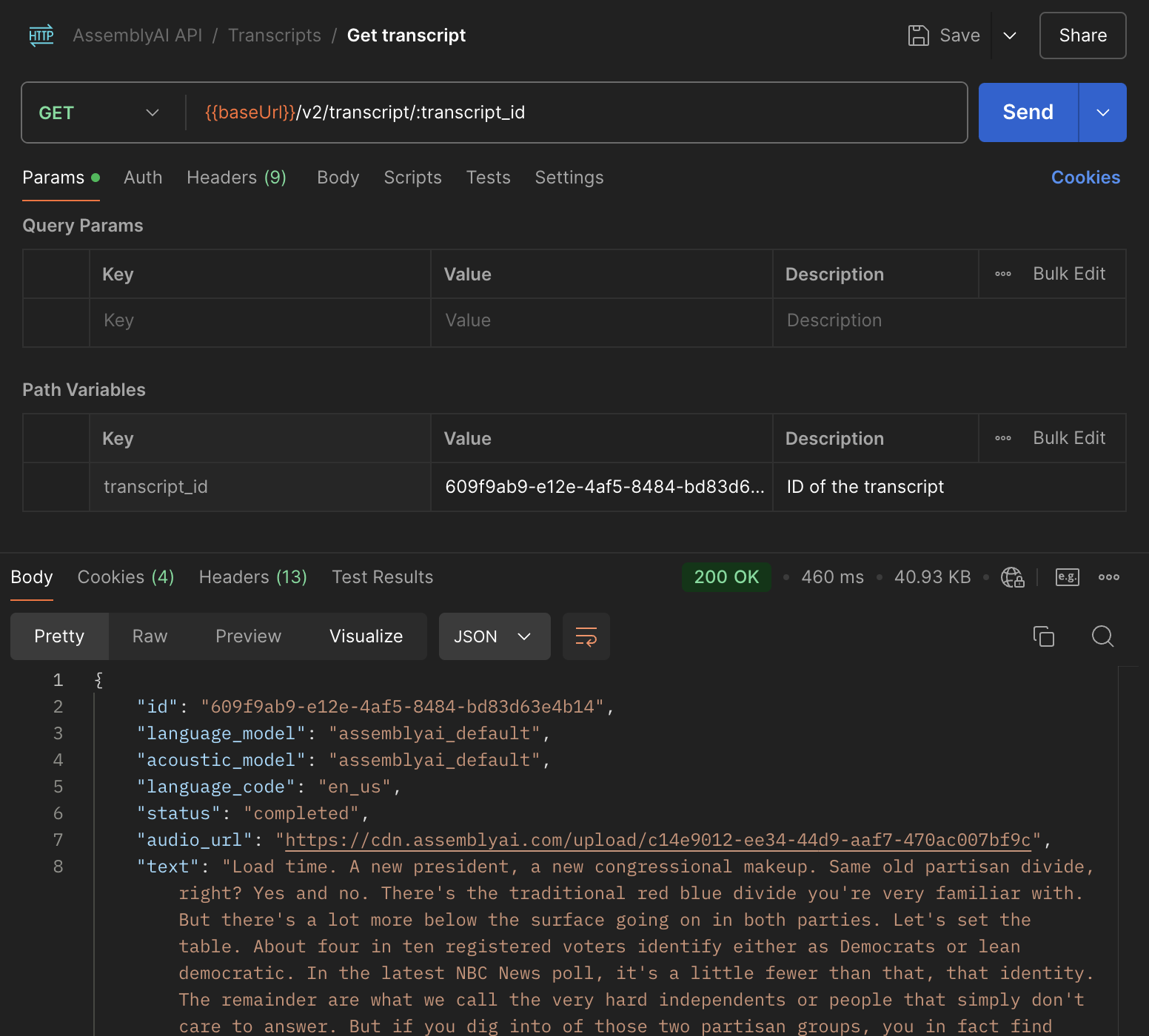Click ellipsis icon beside Query Params Bulk Edit
1149x1036 pixels.
[1002, 273]
